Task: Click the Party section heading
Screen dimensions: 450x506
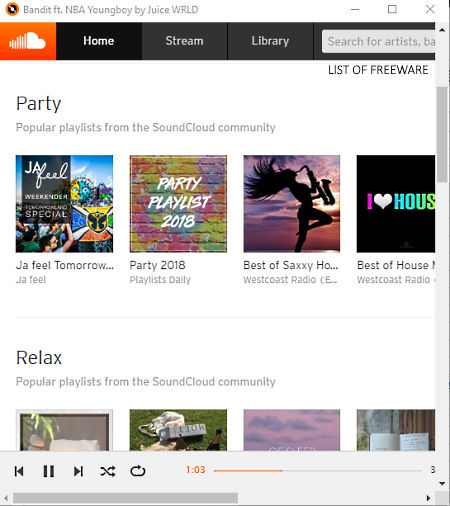Action: tap(39, 104)
